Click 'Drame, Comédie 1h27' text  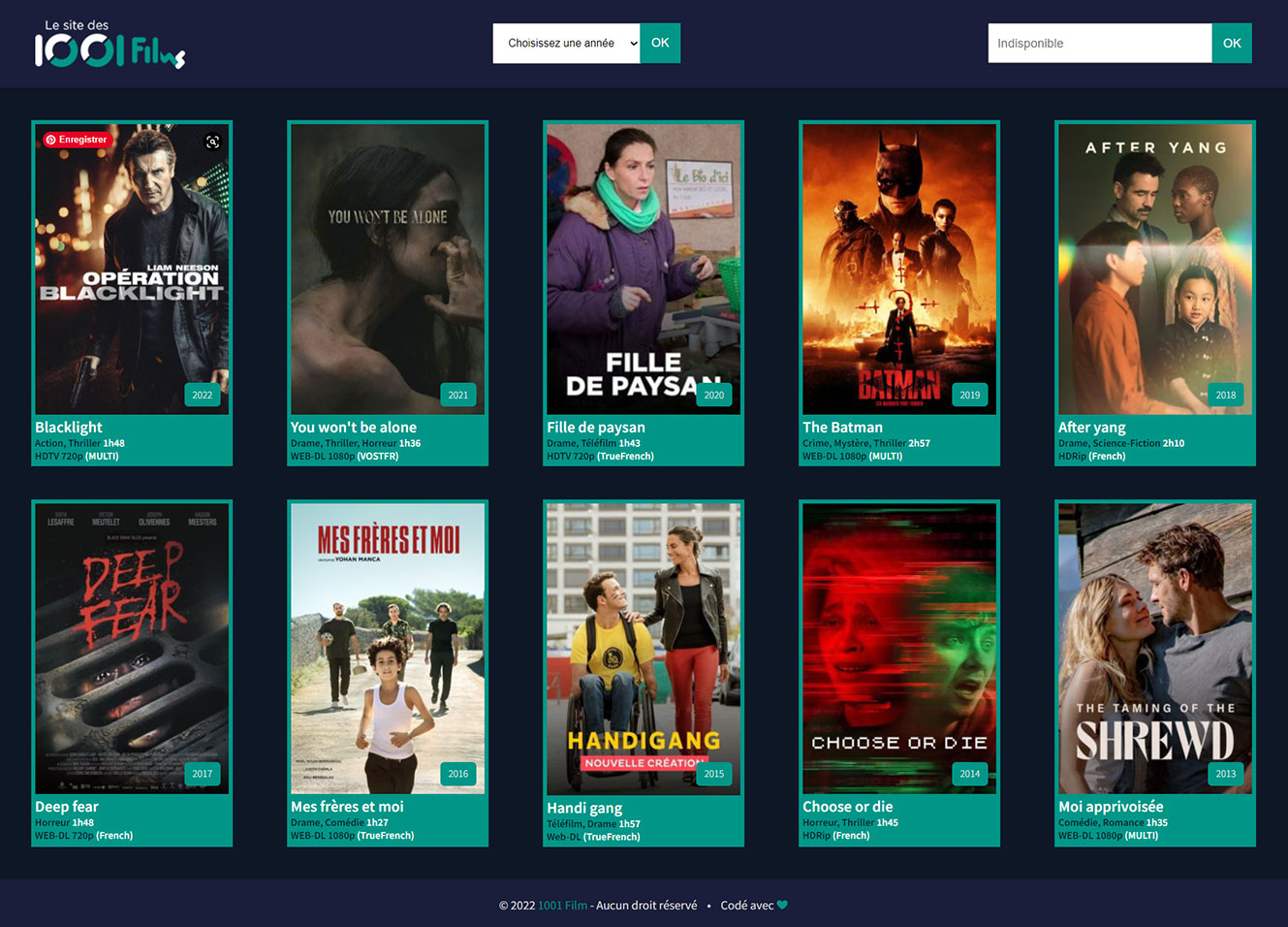[339, 822]
